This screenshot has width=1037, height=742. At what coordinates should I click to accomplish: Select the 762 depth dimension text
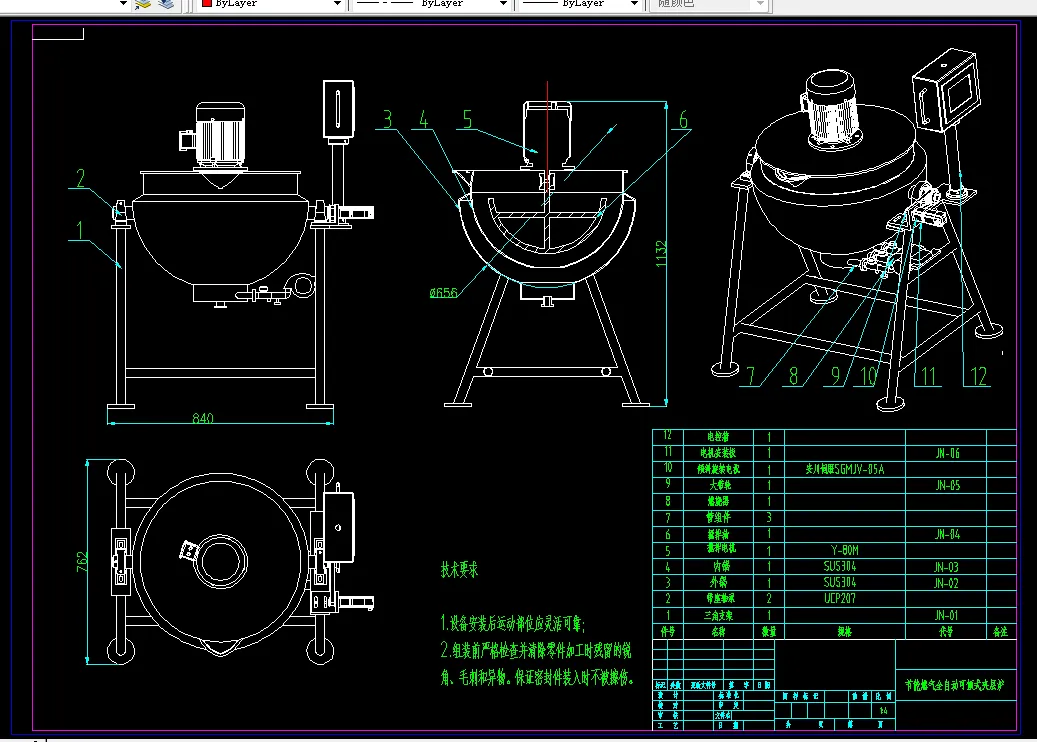point(82,562)
